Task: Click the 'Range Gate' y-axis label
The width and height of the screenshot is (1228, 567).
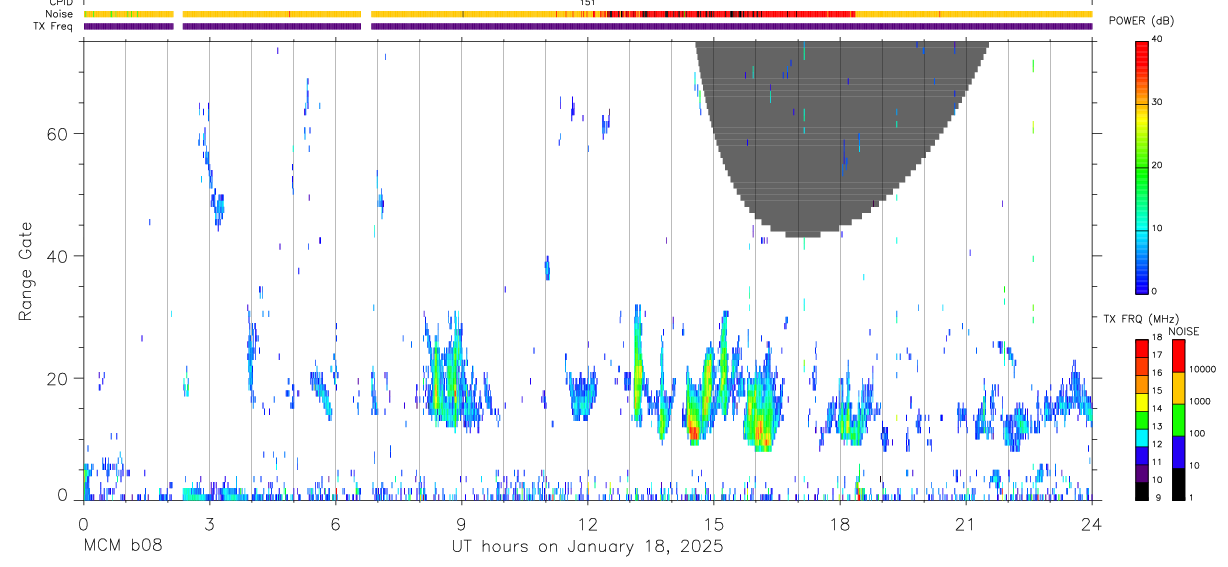Action: click(26, 271)
